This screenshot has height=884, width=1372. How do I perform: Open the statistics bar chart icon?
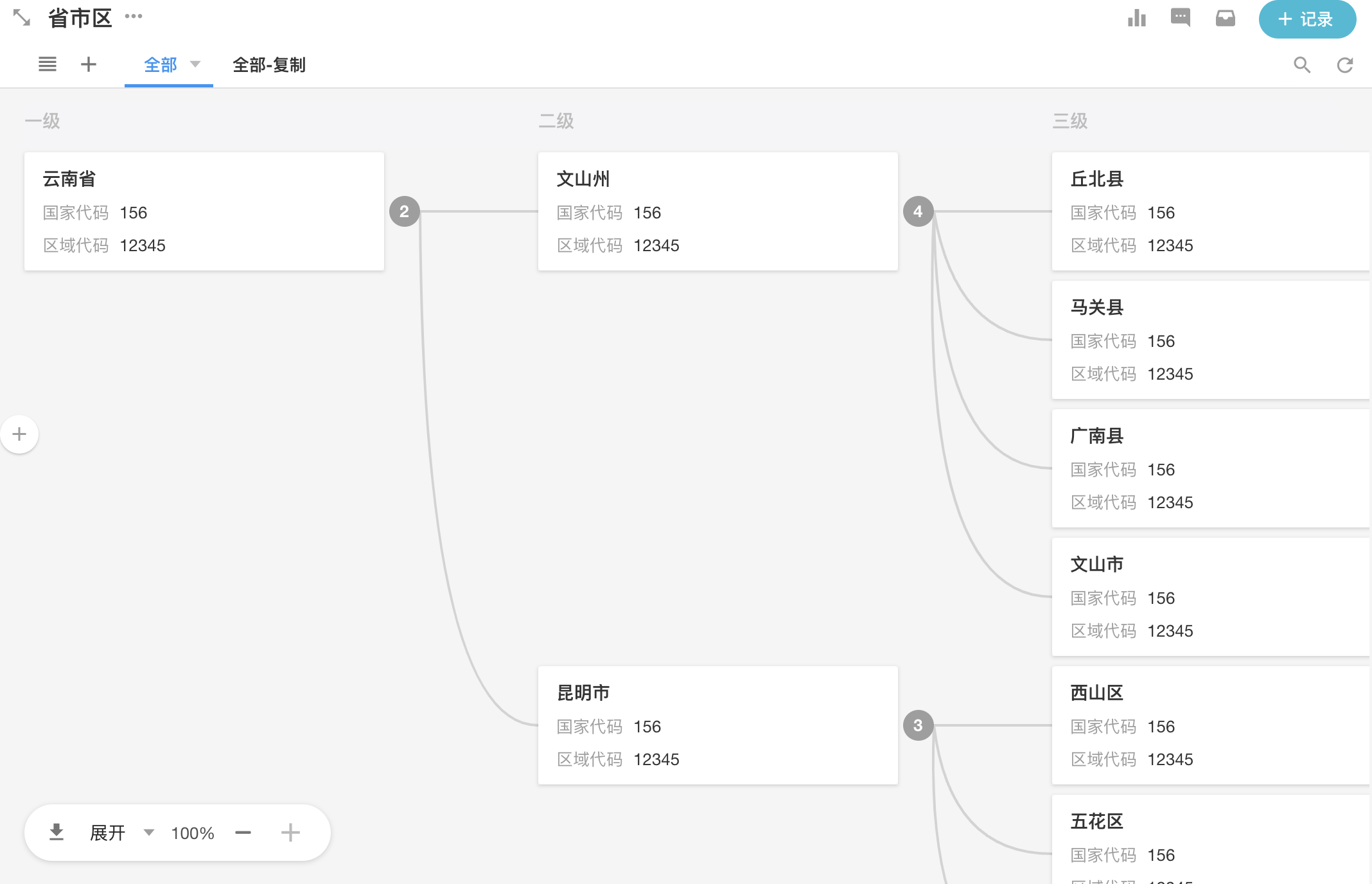coord(1136,19)
